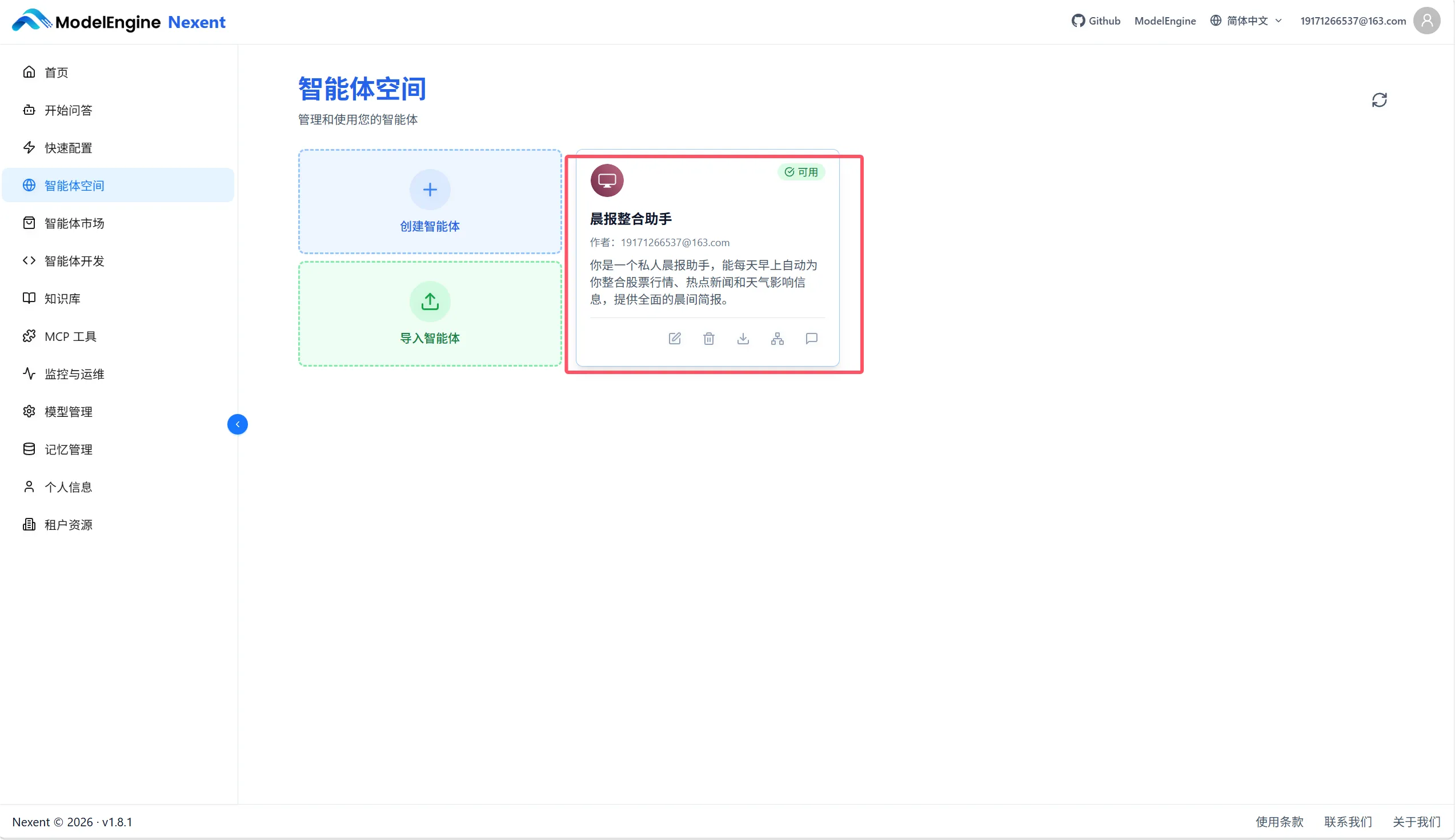Click the 使用条款 footer link
This screenshot has height=840, width=1455.
coord(1279,822)
